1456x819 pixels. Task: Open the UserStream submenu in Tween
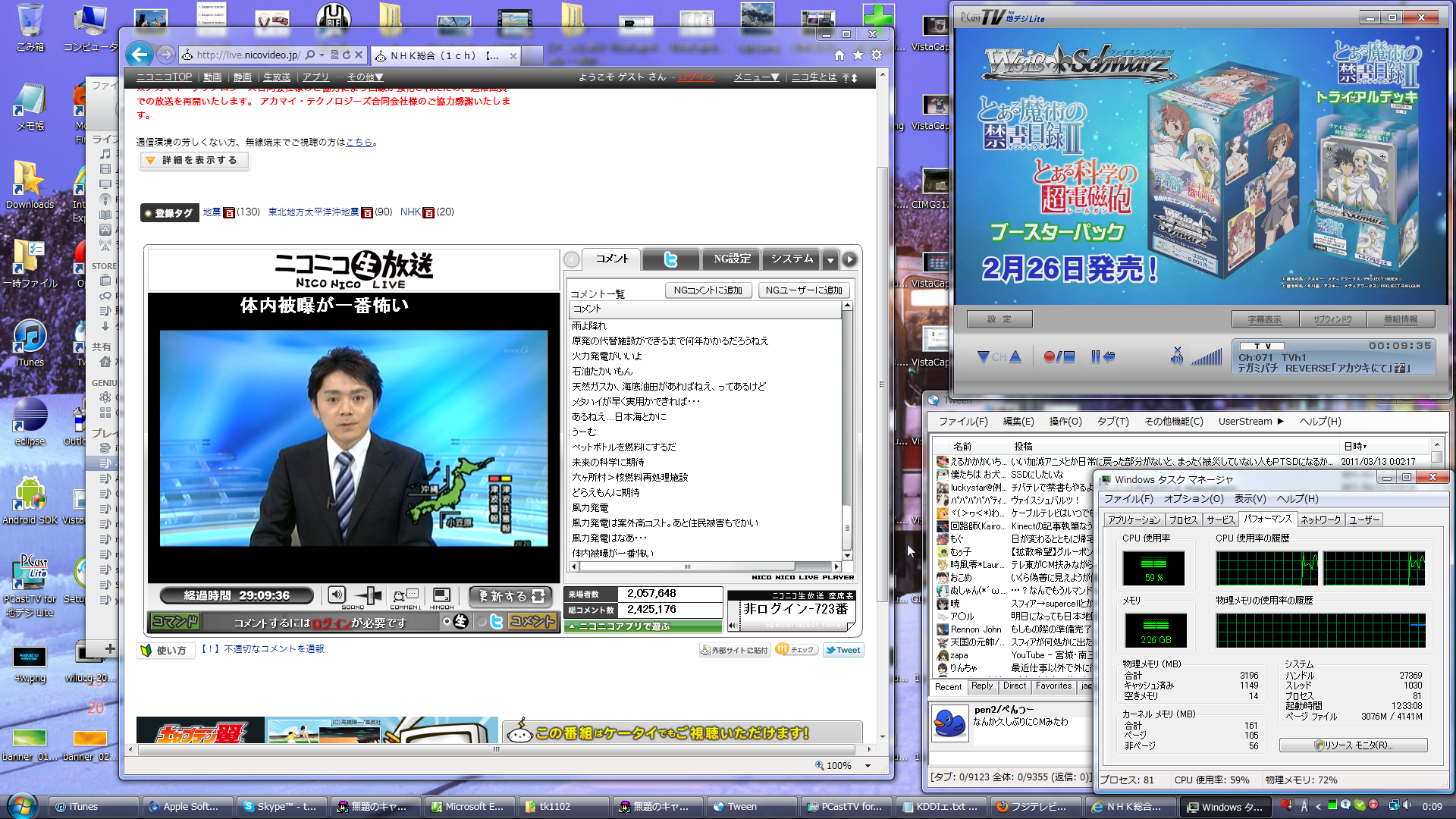click(x=1250, y=422)
